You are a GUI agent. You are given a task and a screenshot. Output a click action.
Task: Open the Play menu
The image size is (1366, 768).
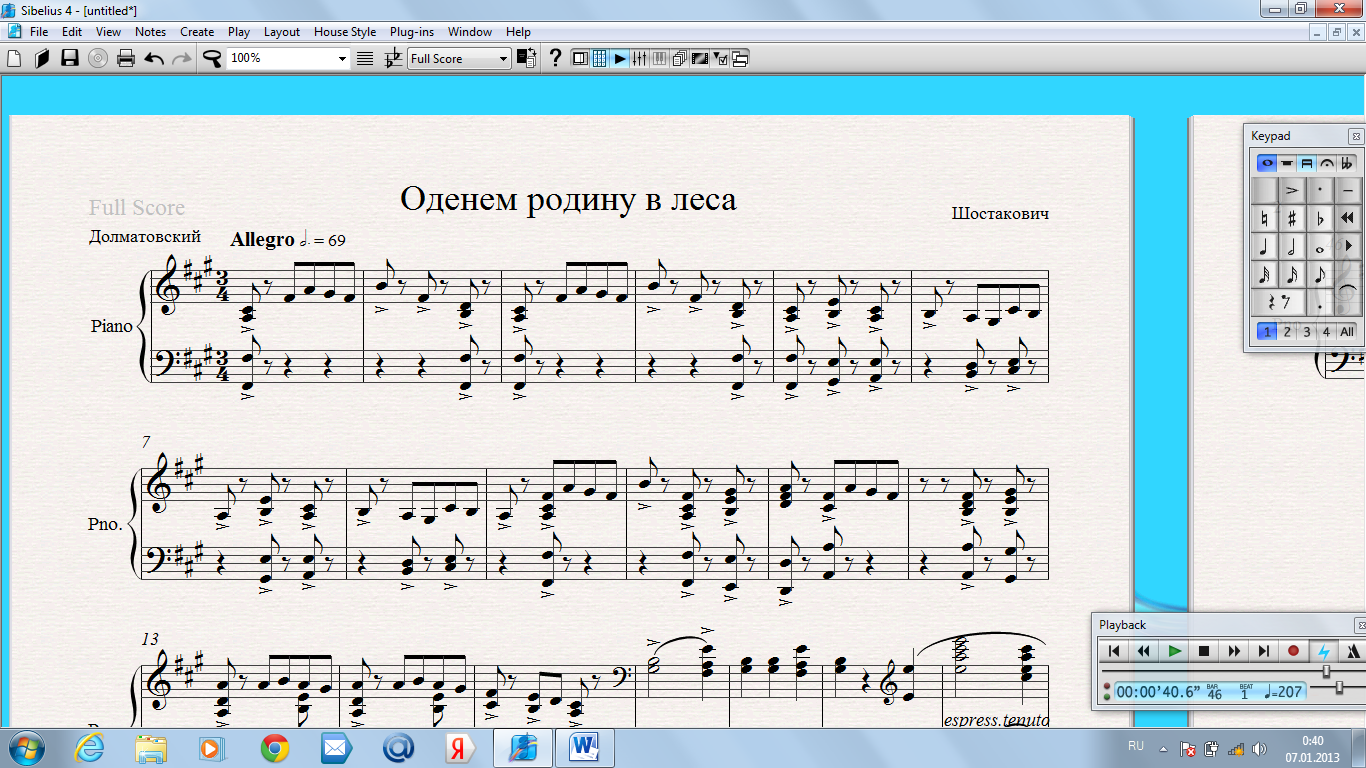pyautogui.click(x=239, y=32)
